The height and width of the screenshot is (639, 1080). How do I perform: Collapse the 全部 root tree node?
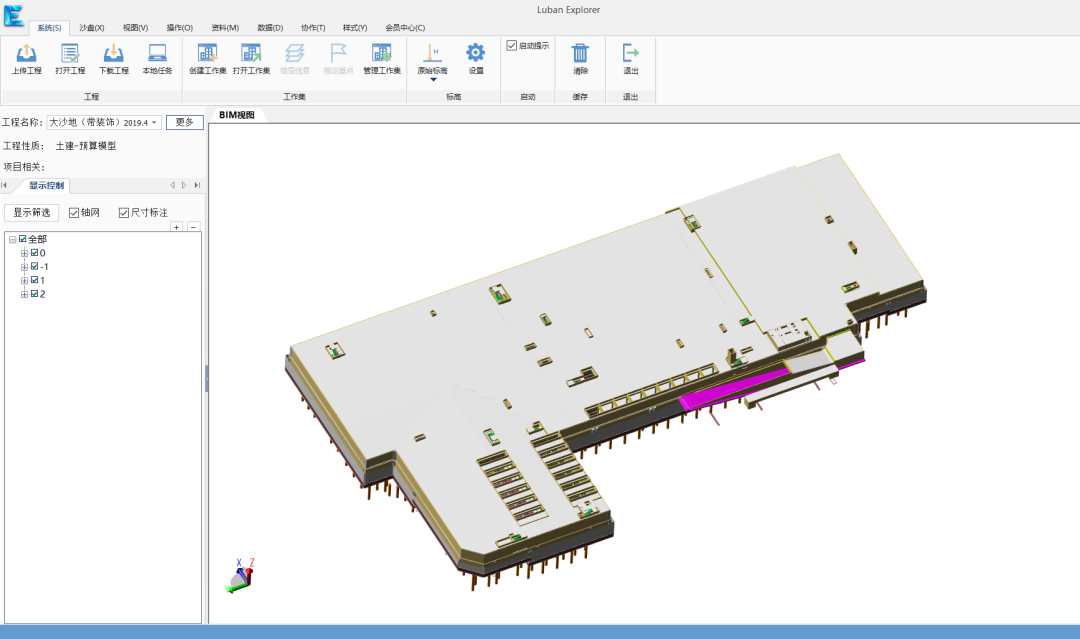pyautogui.click(x=12, y=240)
